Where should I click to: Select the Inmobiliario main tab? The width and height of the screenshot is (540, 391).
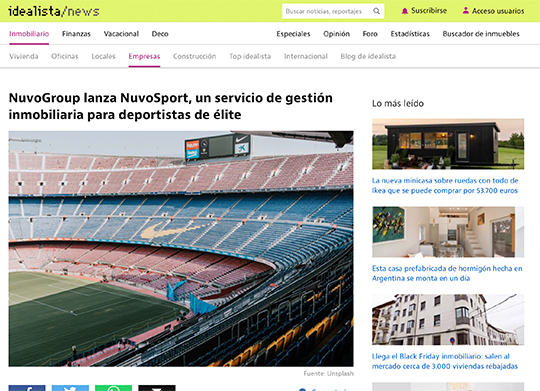(29, 34)
